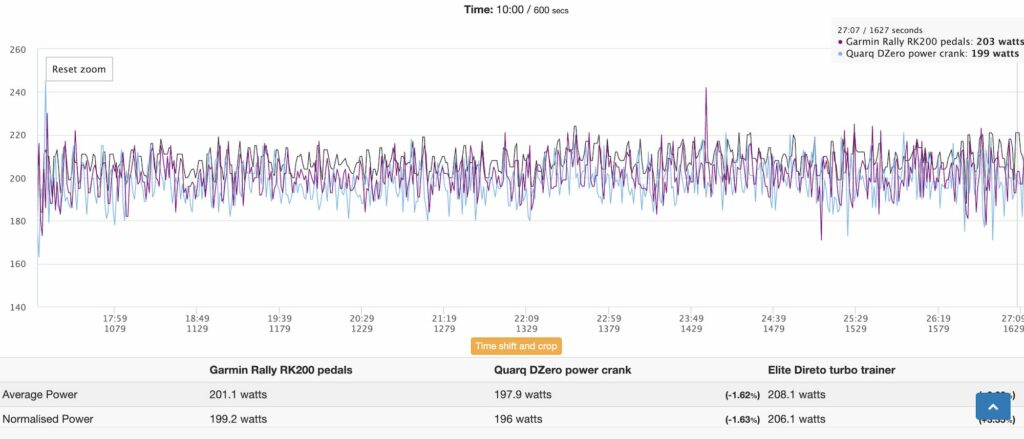Click the Average Power row label
Viewport: 1024px width, 439px height.
(x=40, y=395)
